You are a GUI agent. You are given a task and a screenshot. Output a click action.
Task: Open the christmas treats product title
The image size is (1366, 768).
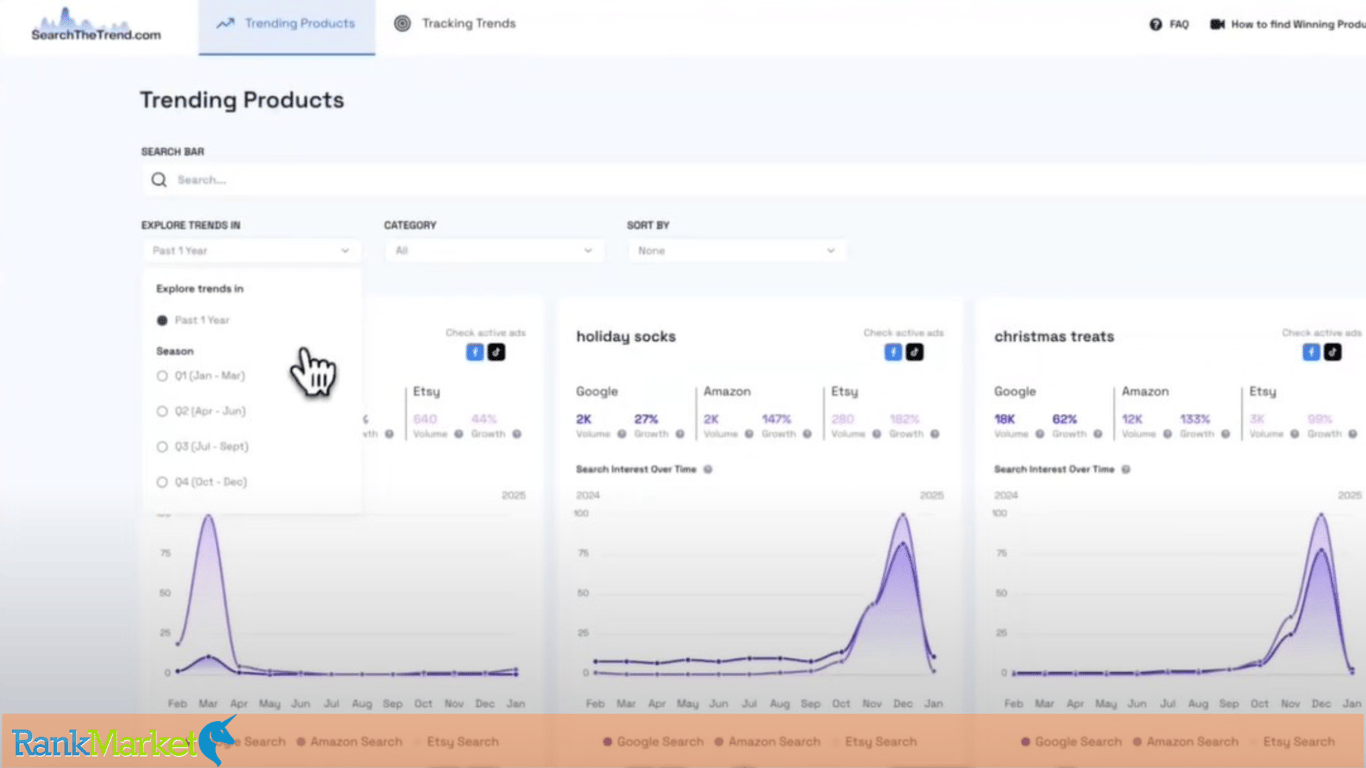pos(1054,337)
